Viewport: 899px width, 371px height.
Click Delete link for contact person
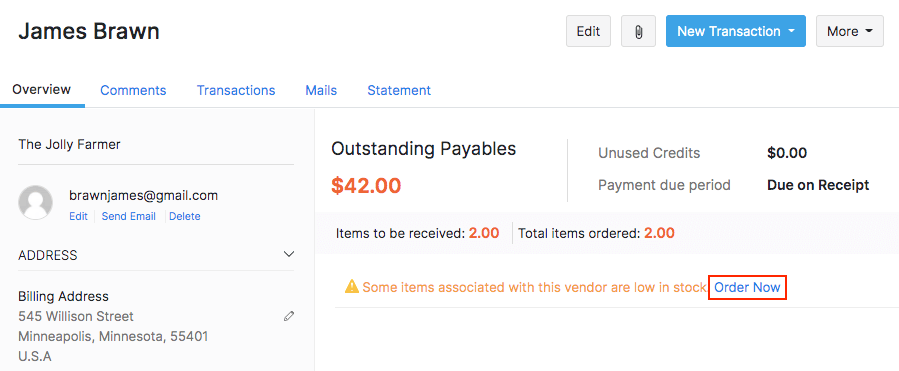(185, 216)
